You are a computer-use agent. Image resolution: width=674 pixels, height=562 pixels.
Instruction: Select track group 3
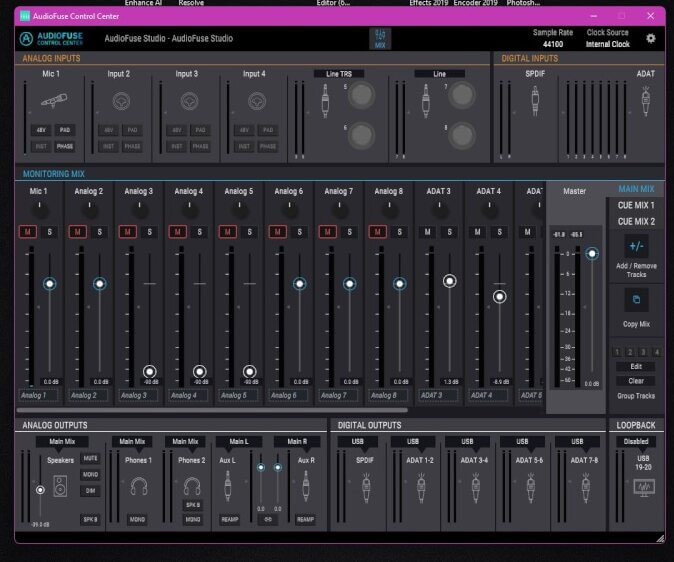point(643,352)
